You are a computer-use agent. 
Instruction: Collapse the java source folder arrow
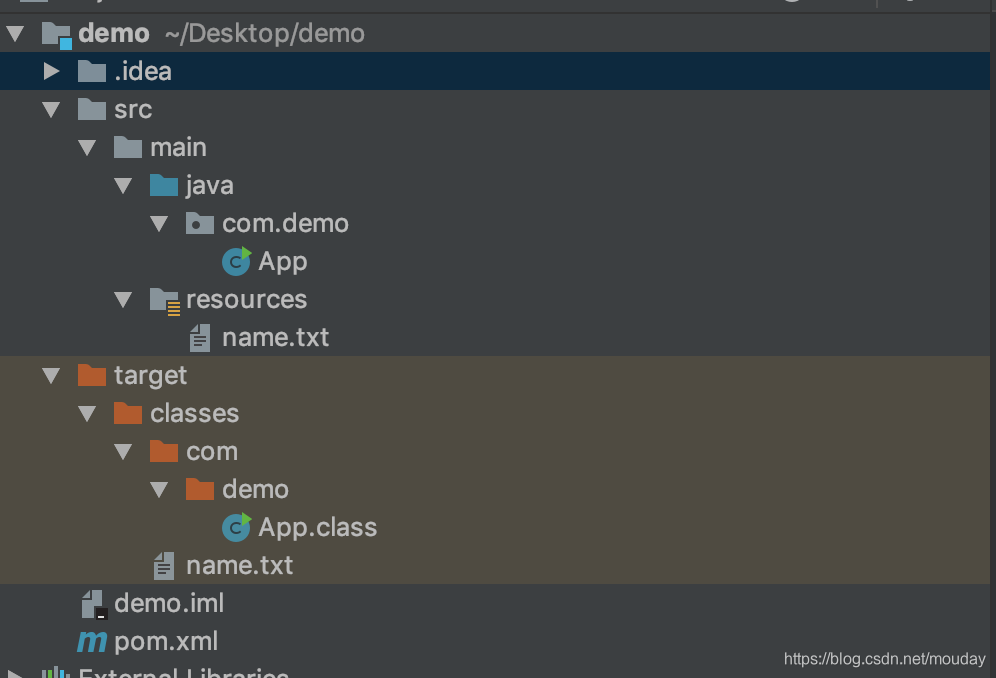(123, 186)
